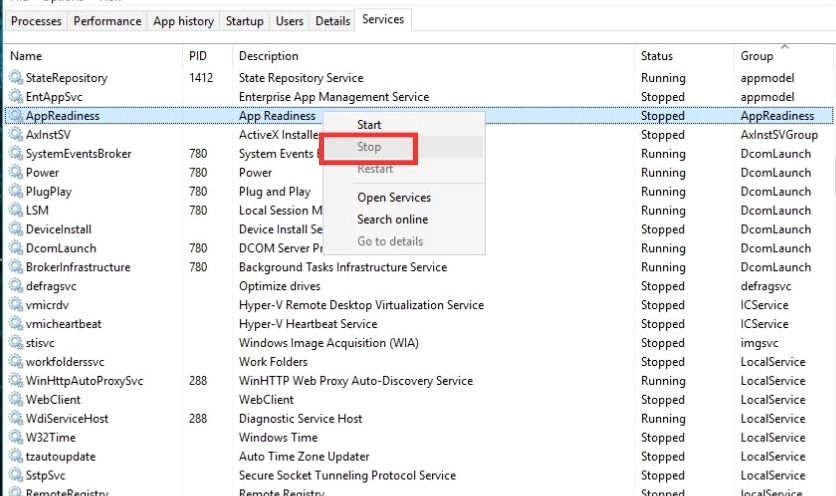The width and height of the screenshot is (836, 496).
Task: Click 'Optimize drives' description
Action: [279, 286]
